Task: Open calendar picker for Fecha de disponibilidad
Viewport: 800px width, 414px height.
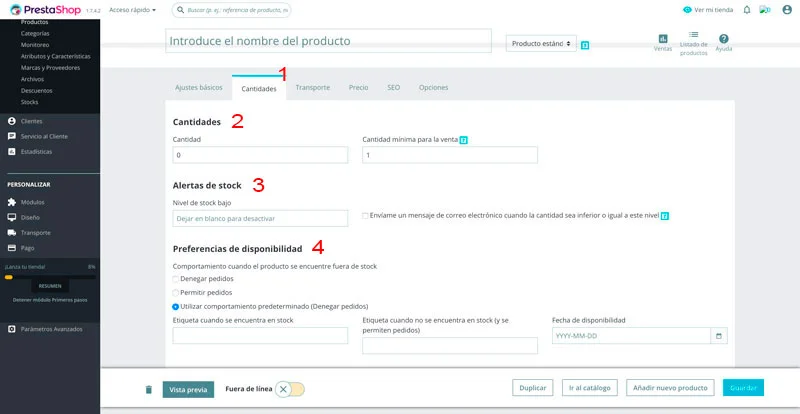Action: point(719,336)
